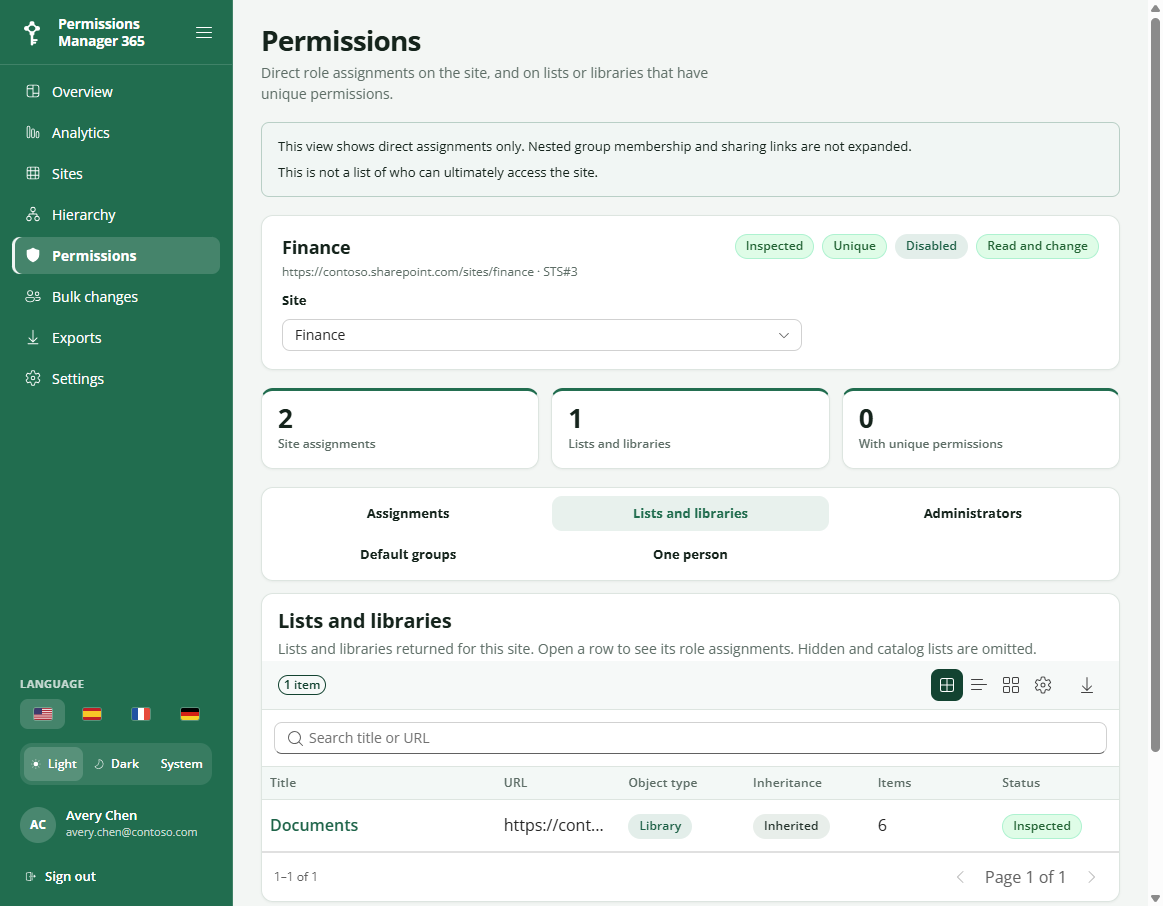Click the Hierarchy tree icon
The height and width of the screenshot is (906, 1163).
click(33, 214)
